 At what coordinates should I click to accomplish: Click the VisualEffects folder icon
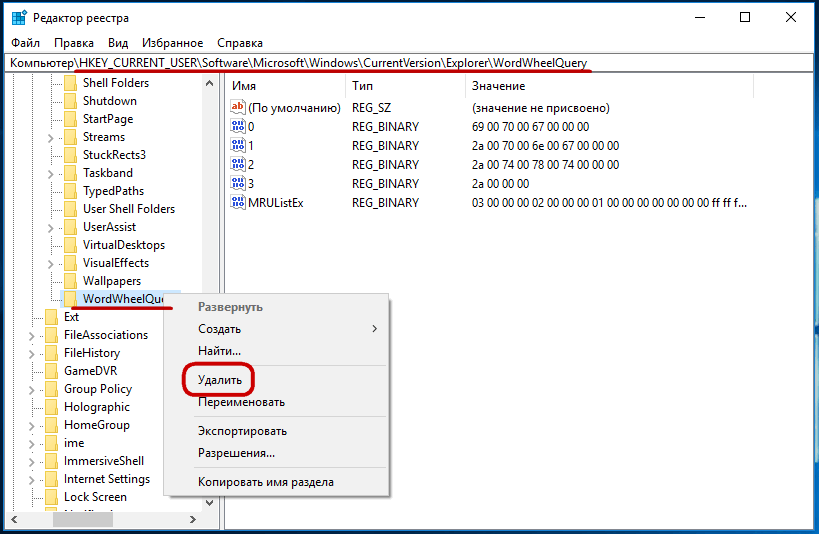[x=70, y=263]
